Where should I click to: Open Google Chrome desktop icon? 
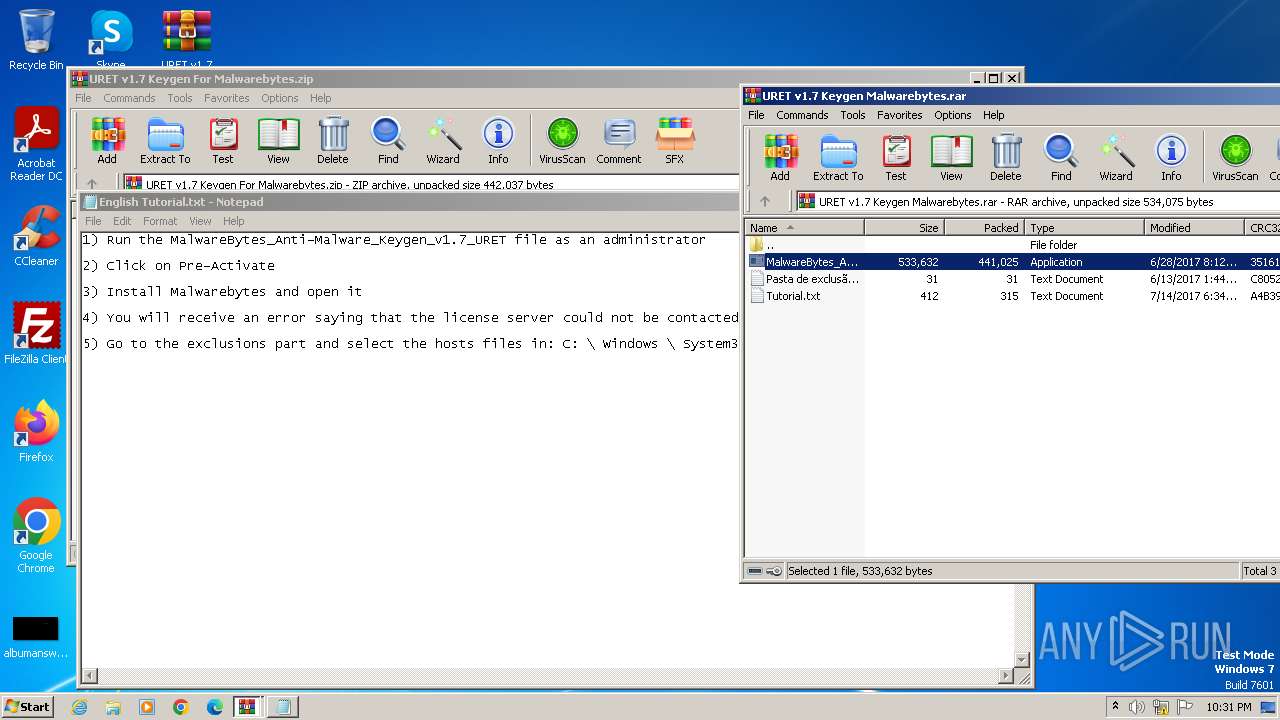[36, 536]
